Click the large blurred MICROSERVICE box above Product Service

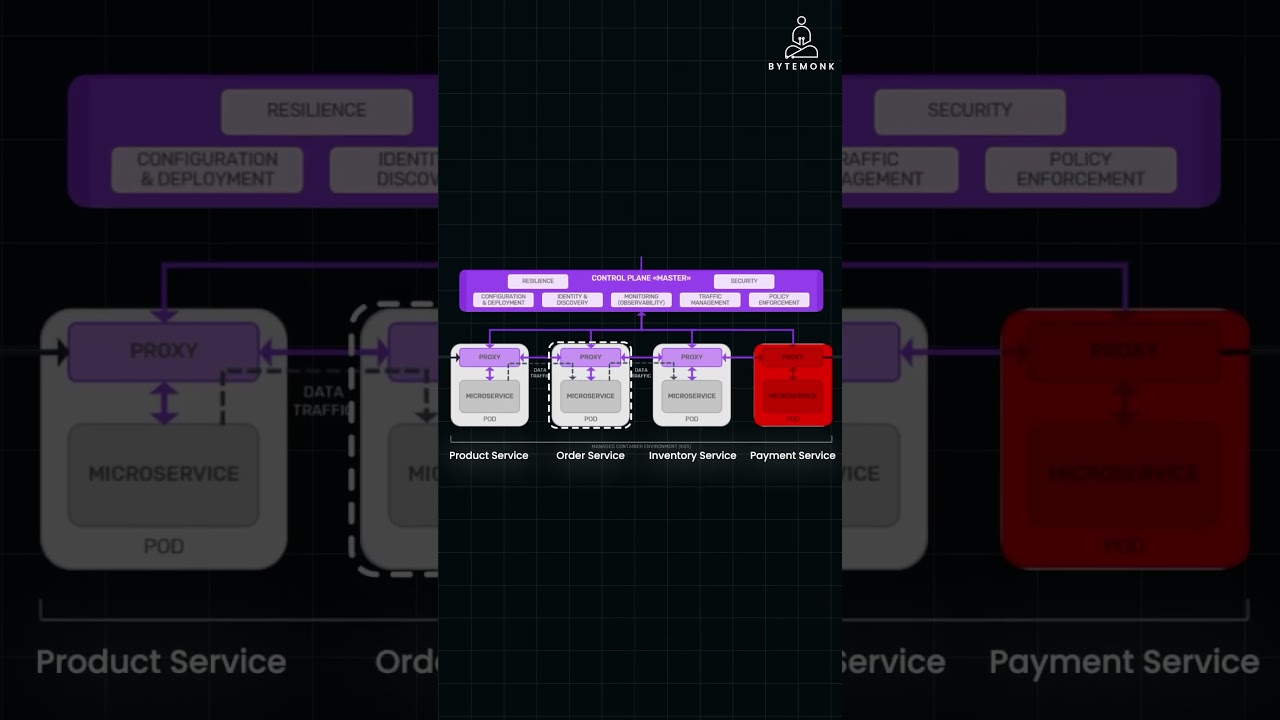tap(164, 474)
